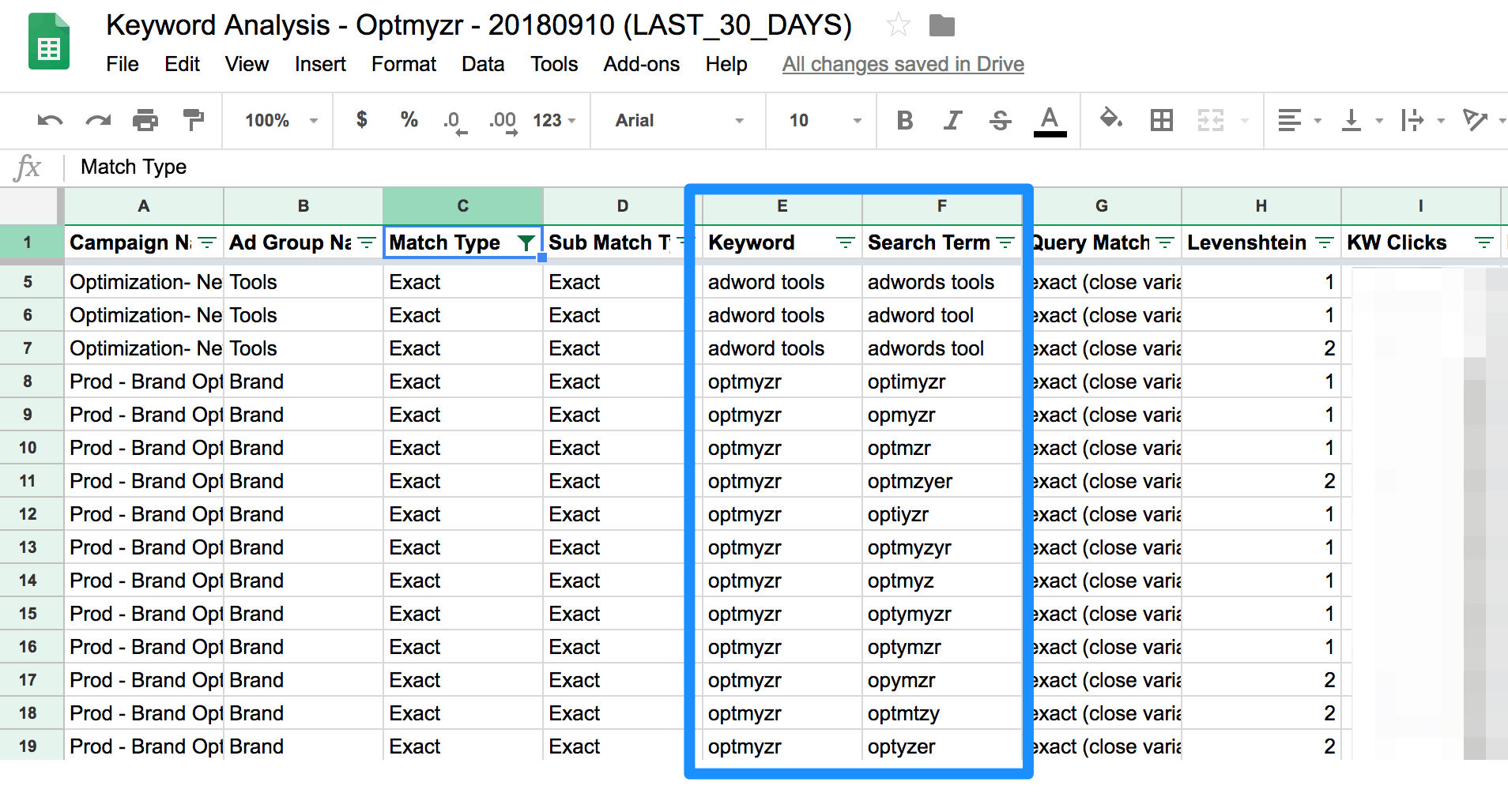Open the Data menu
Screen dimensions: 1508x812
pyautogui.click(x=482, y=64)
